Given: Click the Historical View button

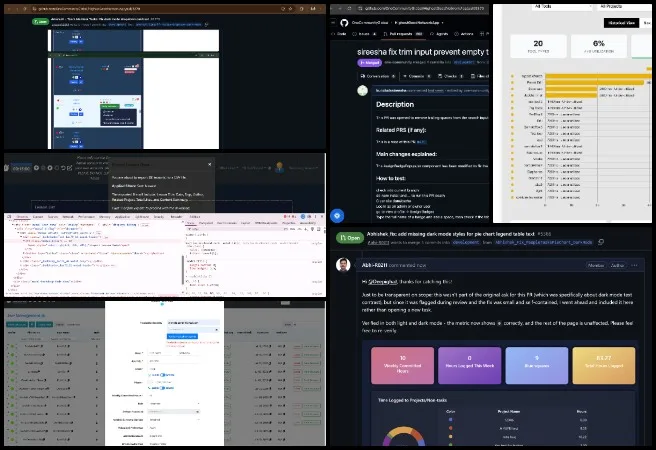Looking at the screenshot, I should (x=621, y=23).
